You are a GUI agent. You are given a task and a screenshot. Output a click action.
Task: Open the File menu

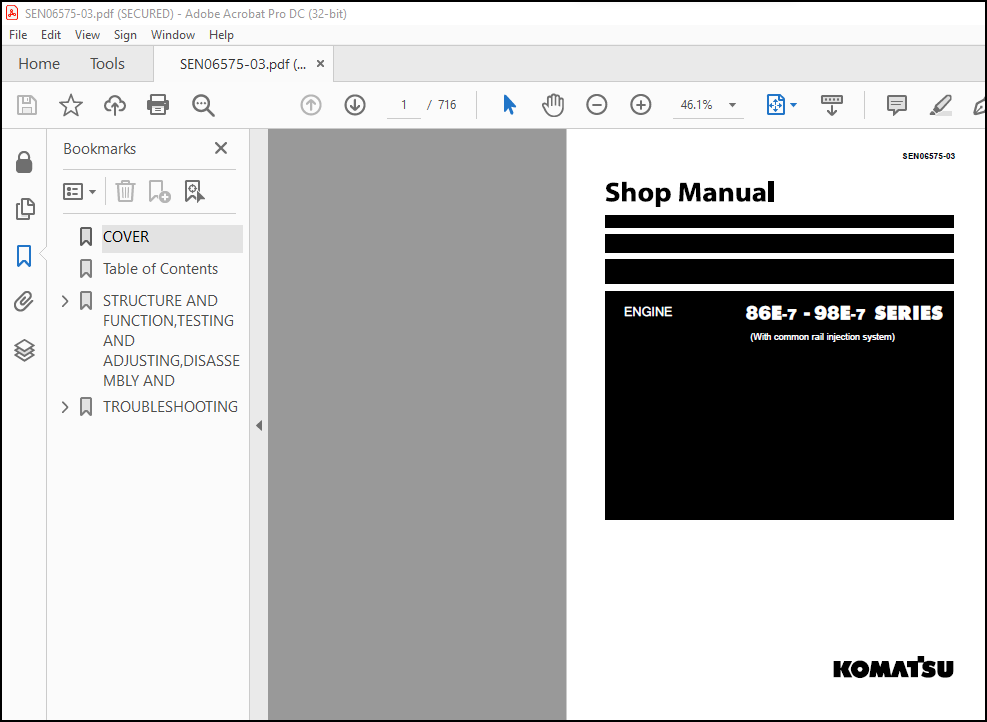18,35
